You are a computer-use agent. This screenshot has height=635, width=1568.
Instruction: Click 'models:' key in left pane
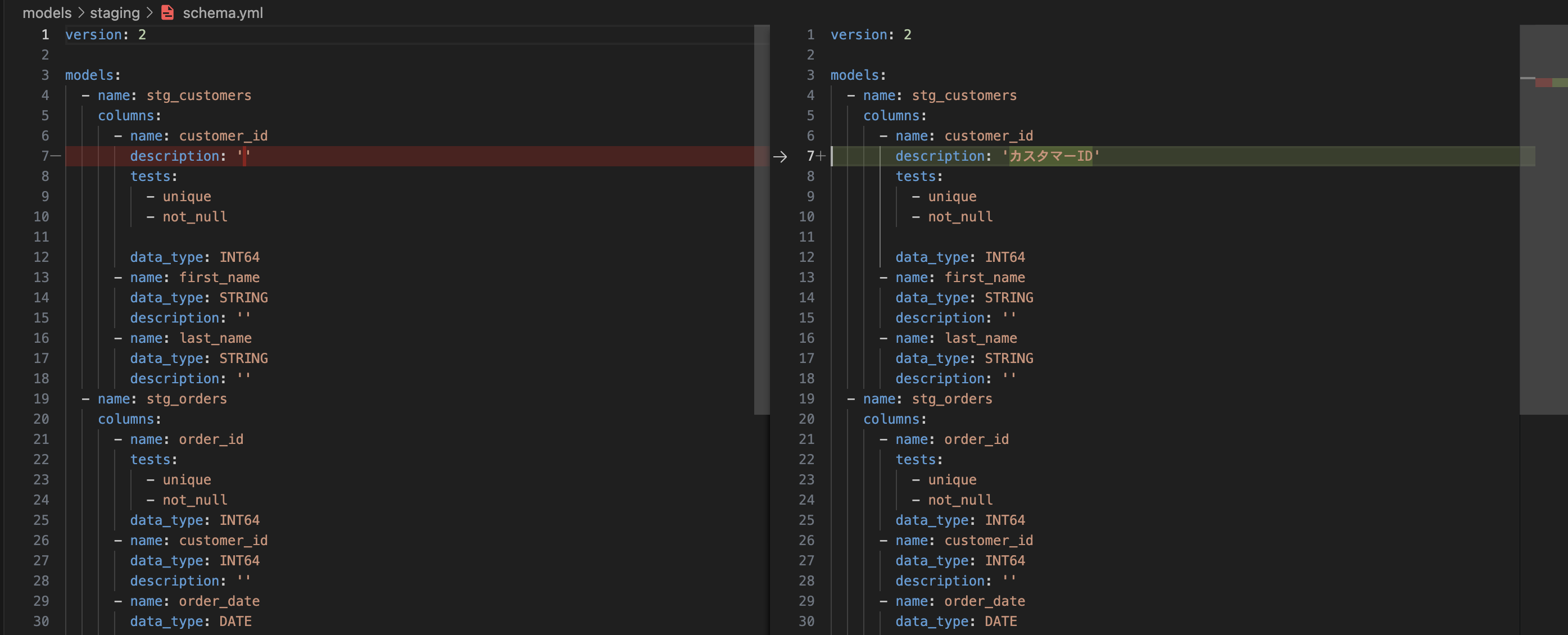[x=93, y=75]
